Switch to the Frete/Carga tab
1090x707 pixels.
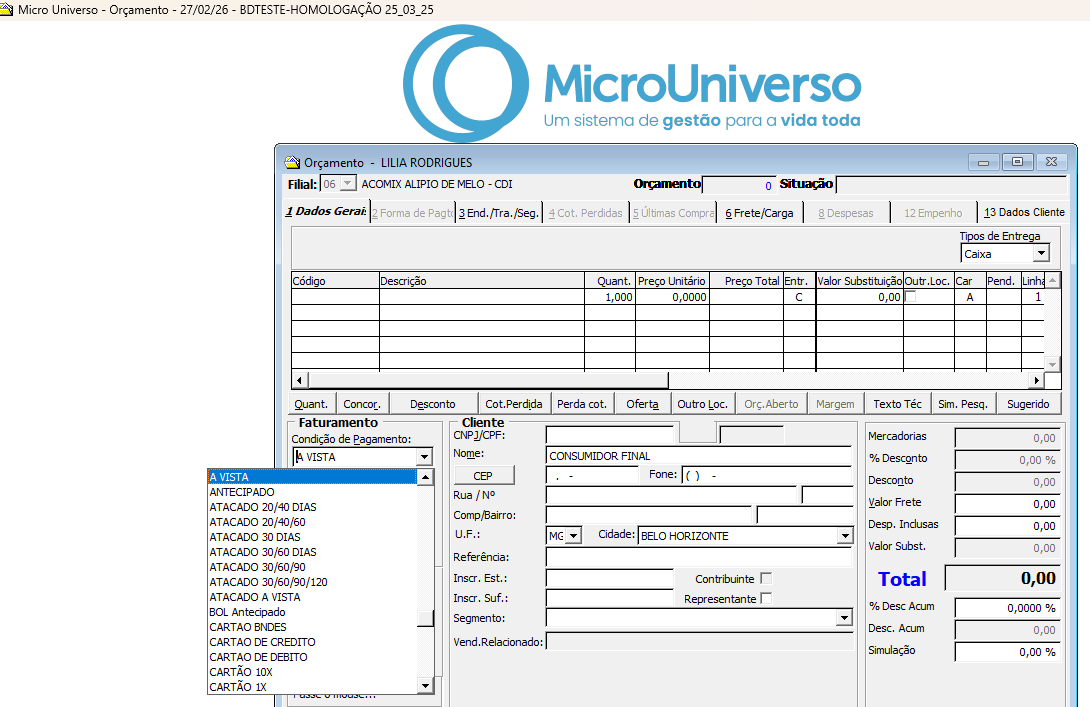[x=759, y=213]
